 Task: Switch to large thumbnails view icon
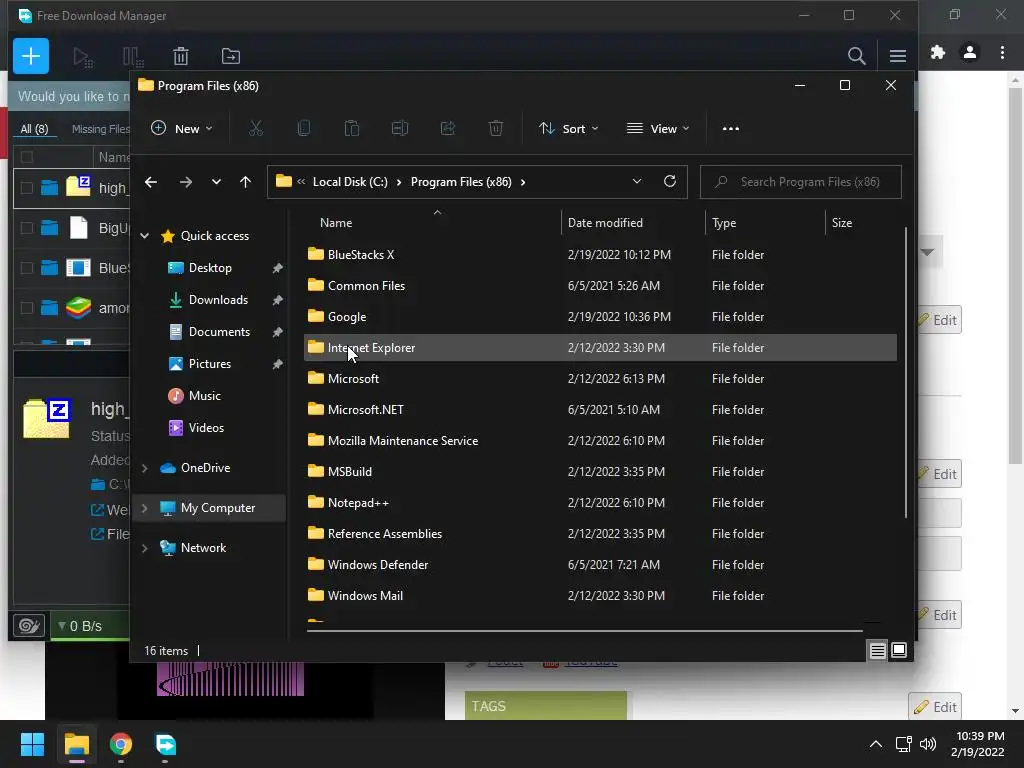coord(899,650)
